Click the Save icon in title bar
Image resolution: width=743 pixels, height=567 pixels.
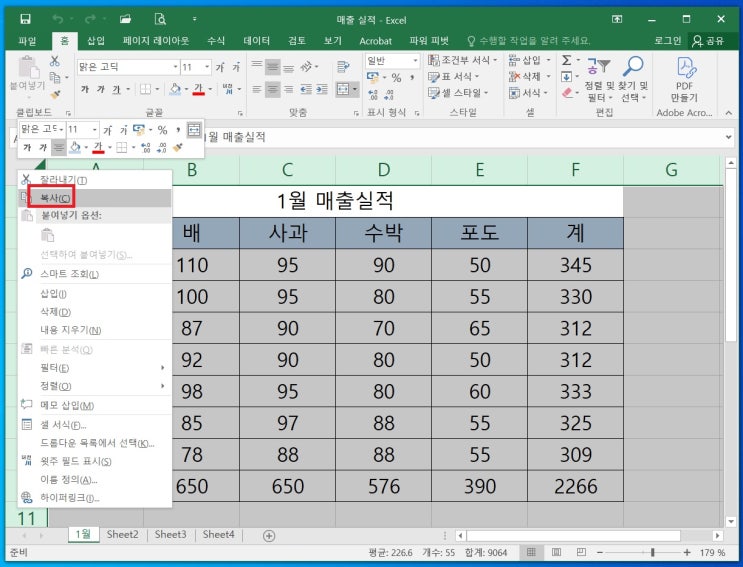point(25,19)
